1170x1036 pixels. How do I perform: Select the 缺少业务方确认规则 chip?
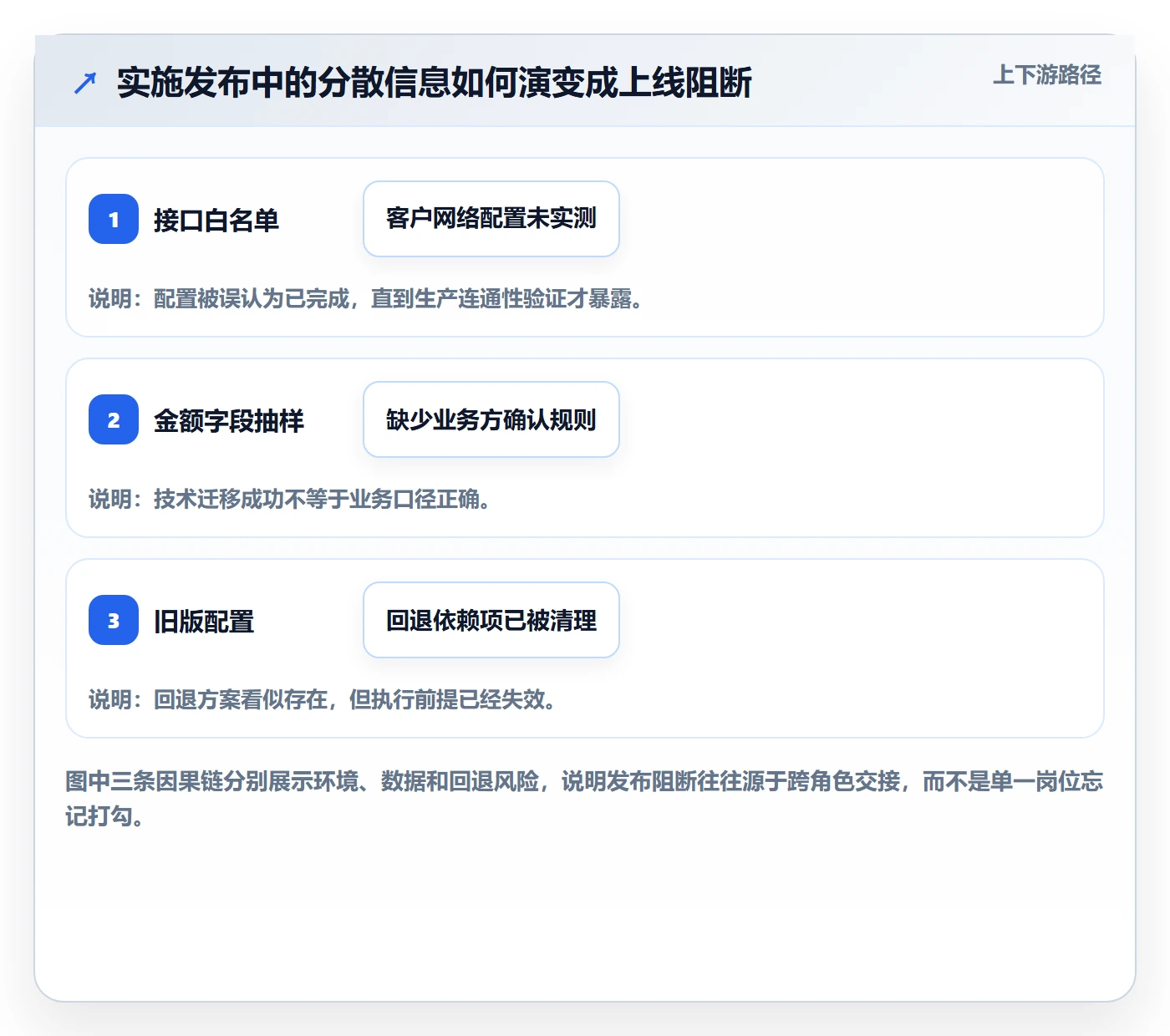[491, 419]
